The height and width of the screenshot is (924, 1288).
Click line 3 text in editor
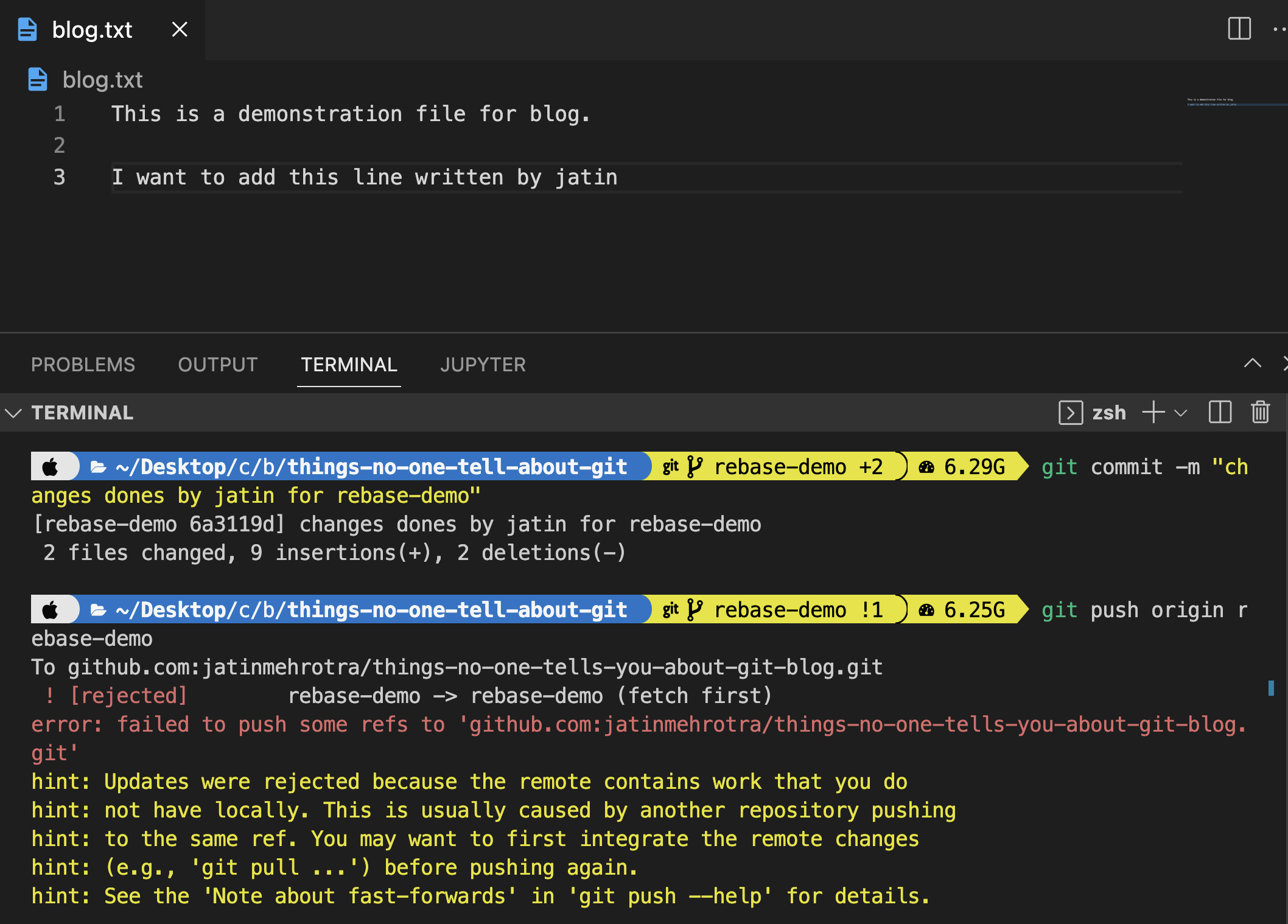[364, 177]
